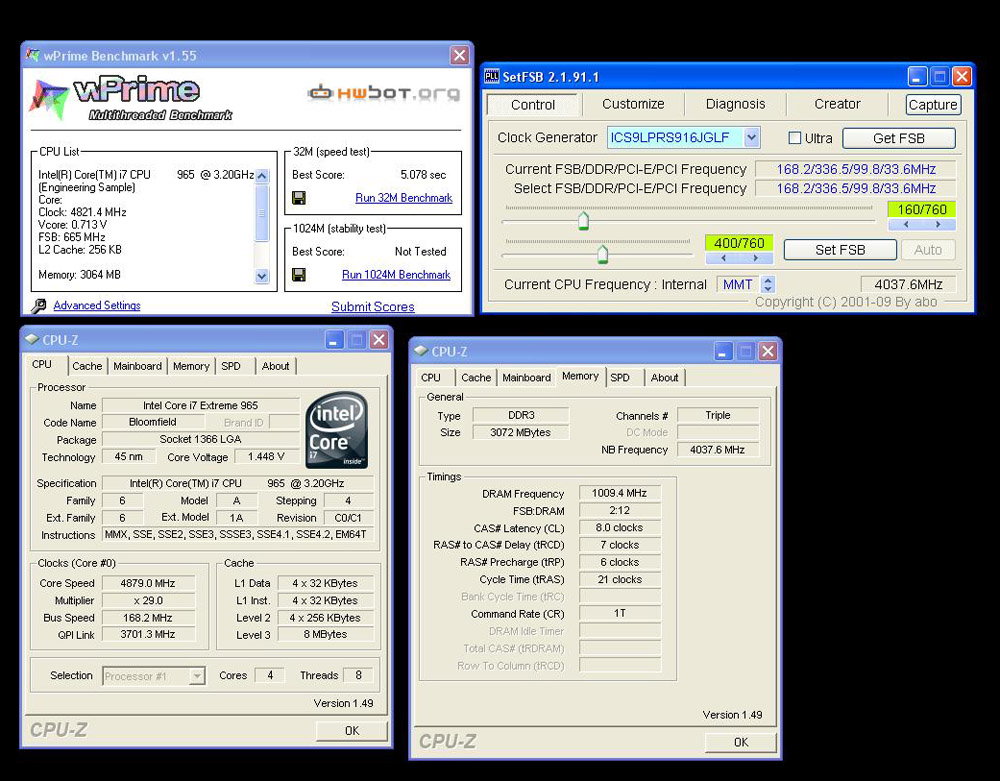This screenshot has height=781, width=1000.
Task: Click the Select FSB frequency field
Action: point(855,189)
